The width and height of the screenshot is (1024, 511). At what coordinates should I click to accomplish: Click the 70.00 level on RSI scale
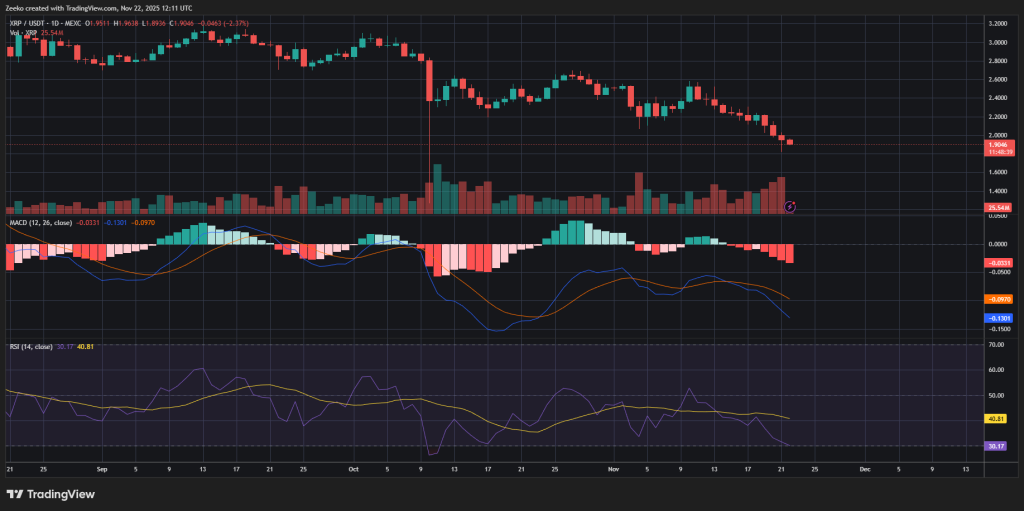point(996,344)
